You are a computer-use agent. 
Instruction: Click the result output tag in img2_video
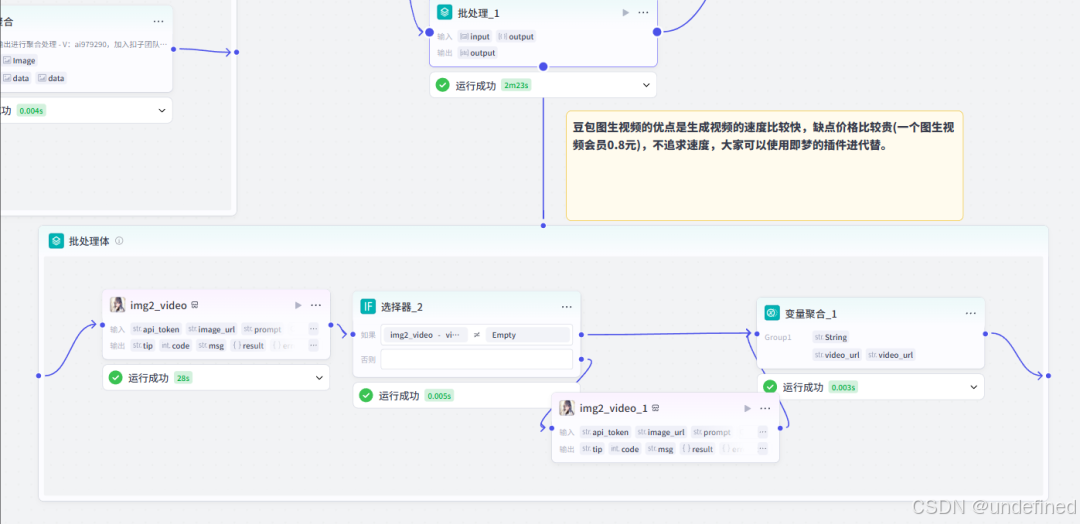(x=249, y=346)
